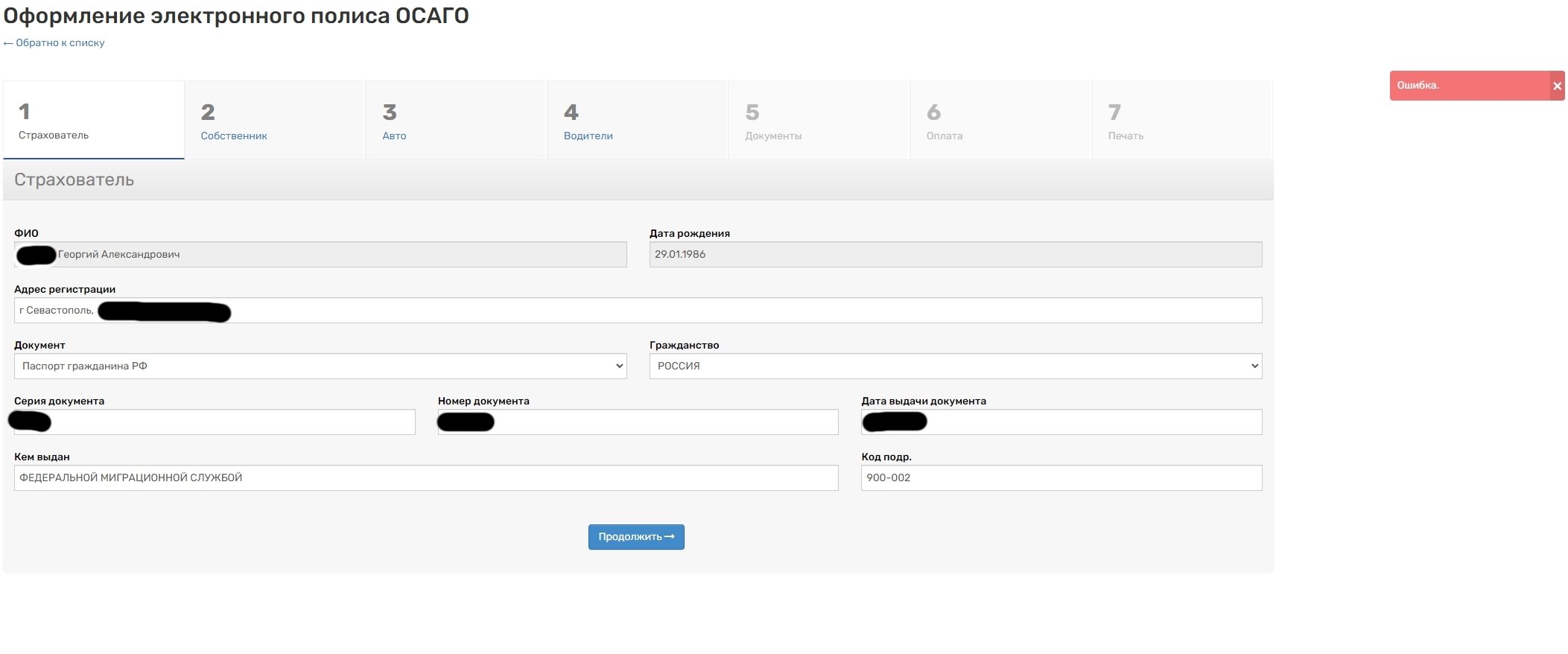Expand the Документ type dropdown
Image resolution: width=1568 pixels, height=654 pixels.
pyautogui.click(x=320, y=366)
